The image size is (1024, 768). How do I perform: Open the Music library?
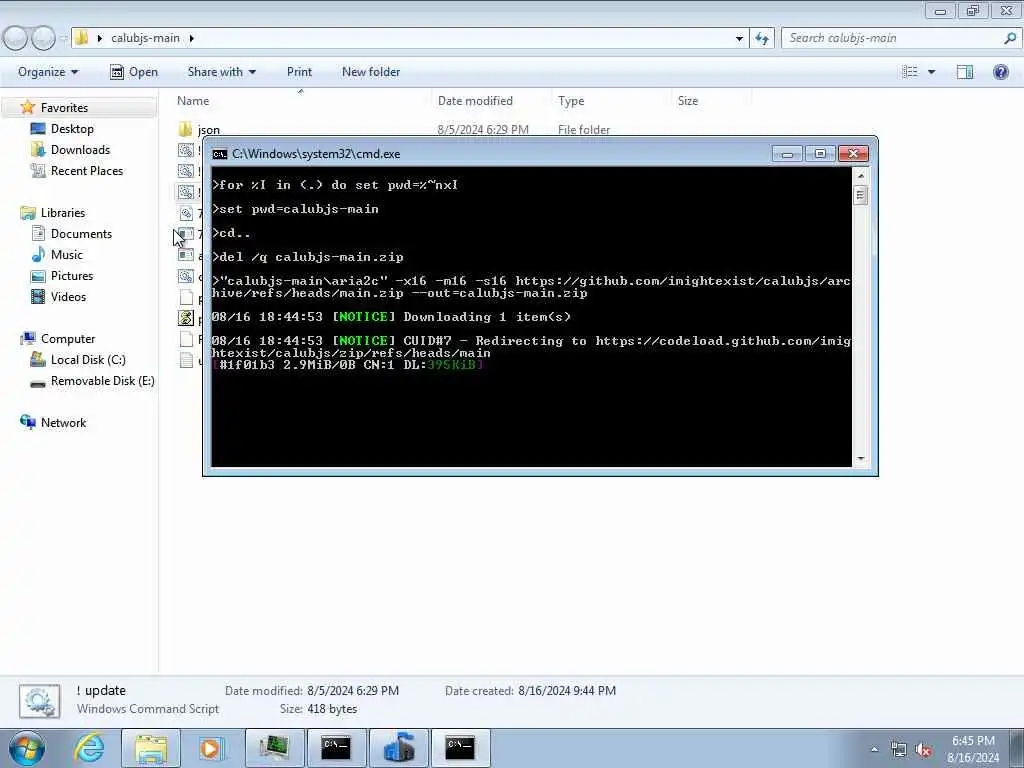click(67, 255)
